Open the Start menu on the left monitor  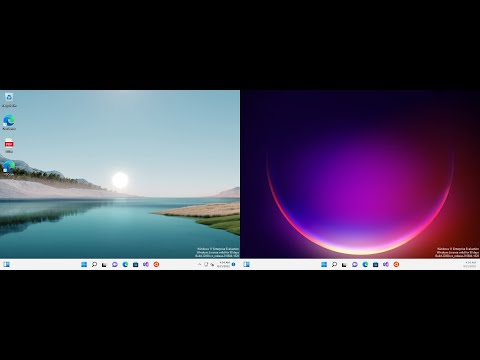[84, 264]
